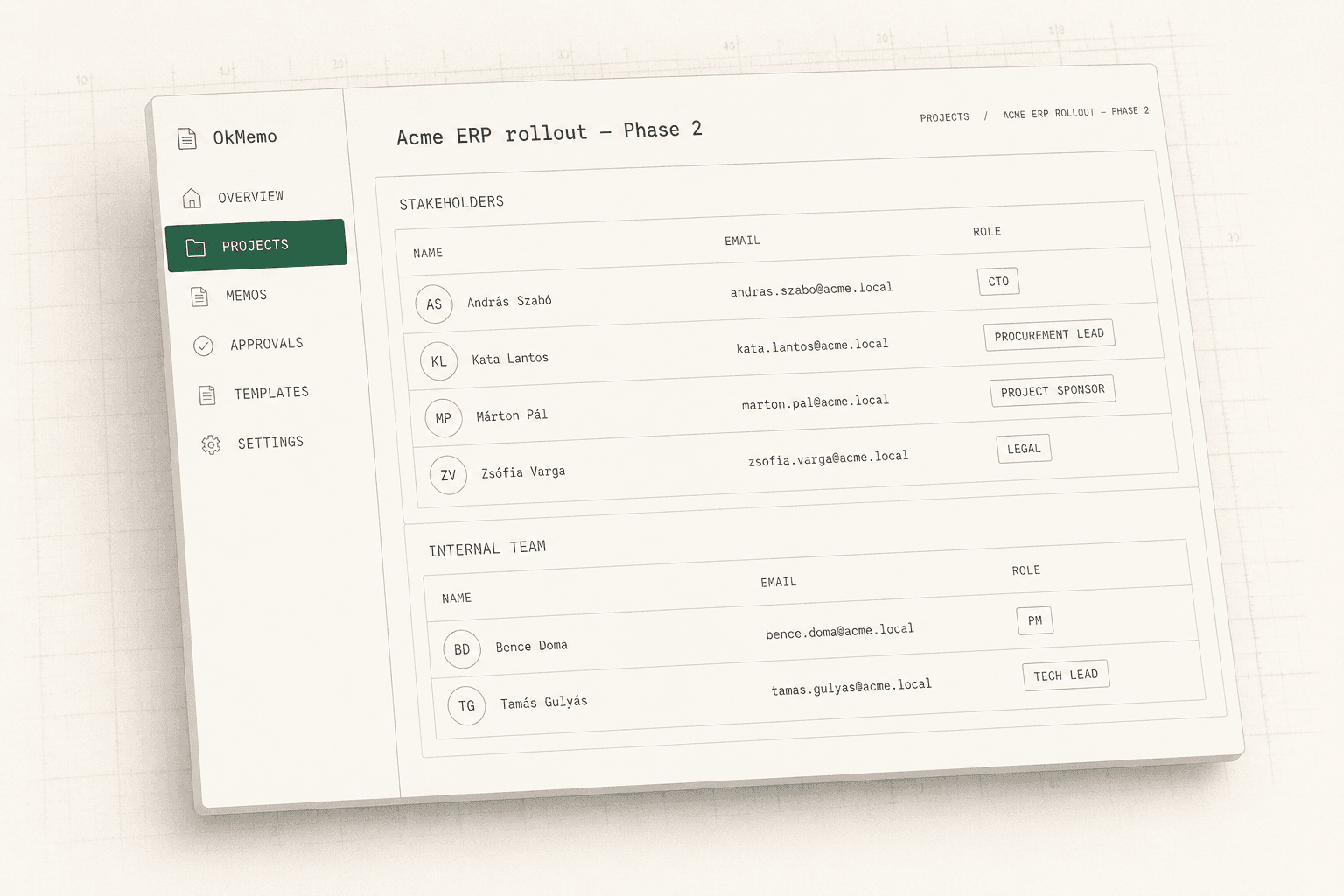Click email tamas.gulyas@acme.local

coord(850,687)
